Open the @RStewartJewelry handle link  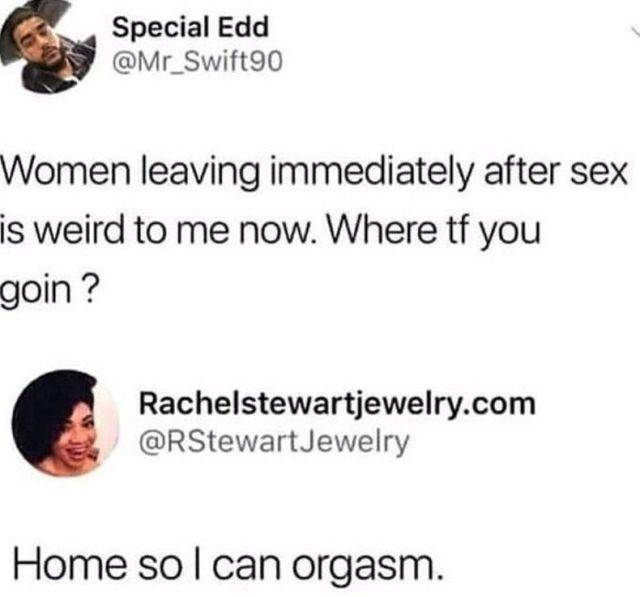pyautogui.click(x=273, y=442)
